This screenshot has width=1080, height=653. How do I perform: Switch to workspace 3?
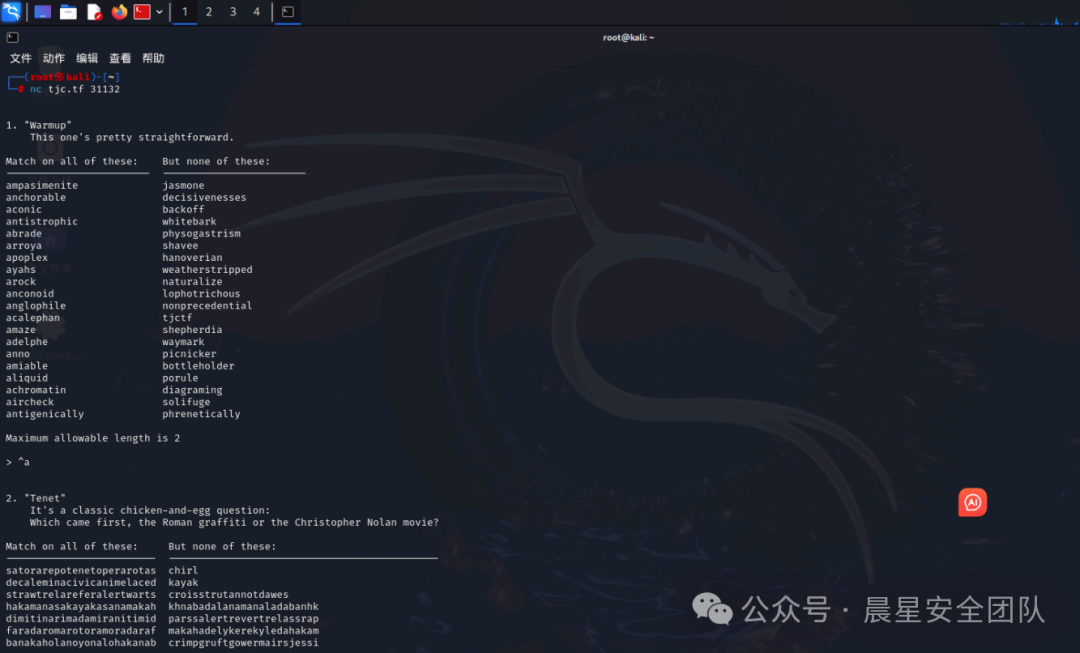(233, 12)
